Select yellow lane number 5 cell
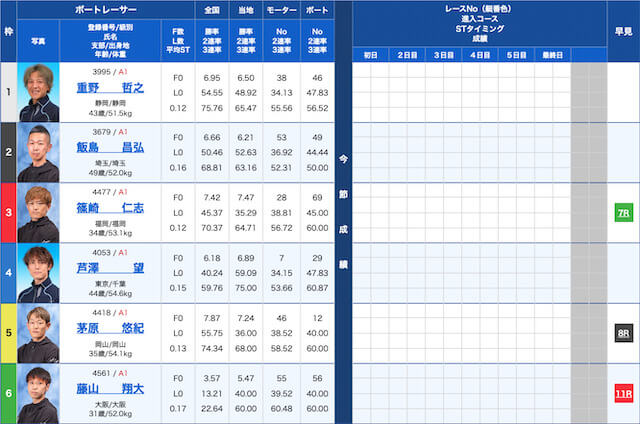 click(9, 333)
